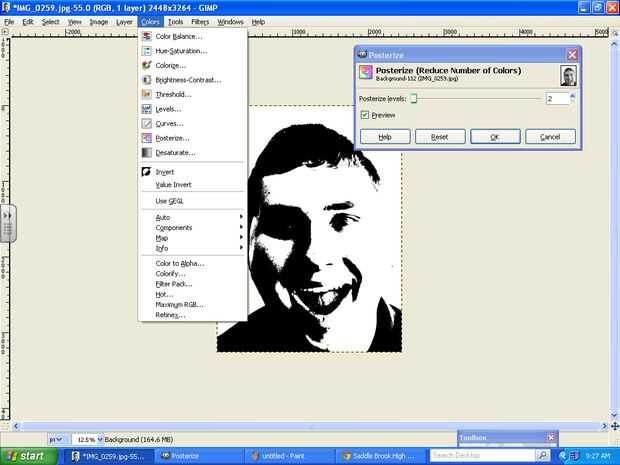This screenshot has height=465, width=620.
Task: Click the Help button in Posterize dialog
Action: click(x=385, y=136)
